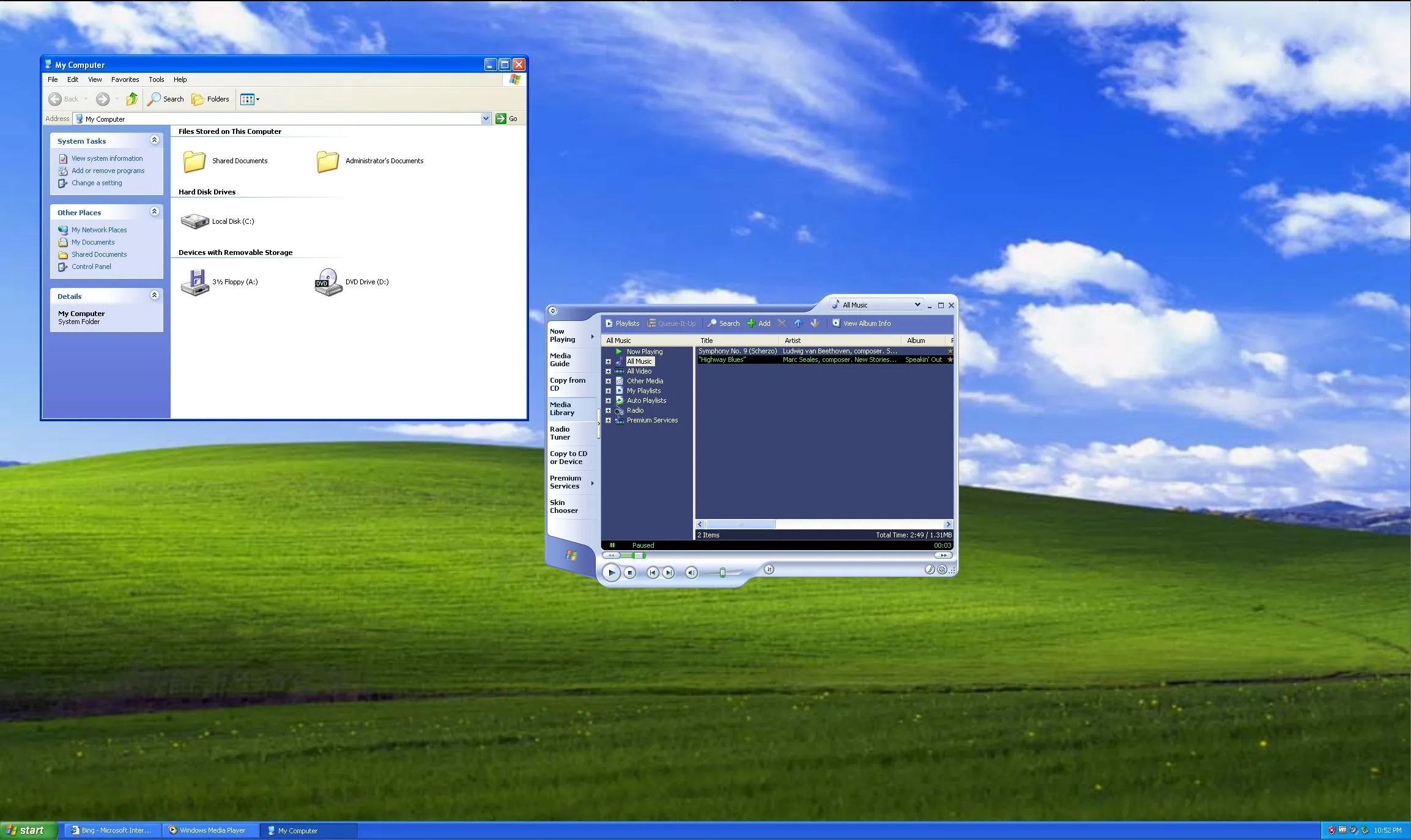Click the Windows Media Player taskbar button
The width and height of the screenshot is (1411, 840).
211,830
